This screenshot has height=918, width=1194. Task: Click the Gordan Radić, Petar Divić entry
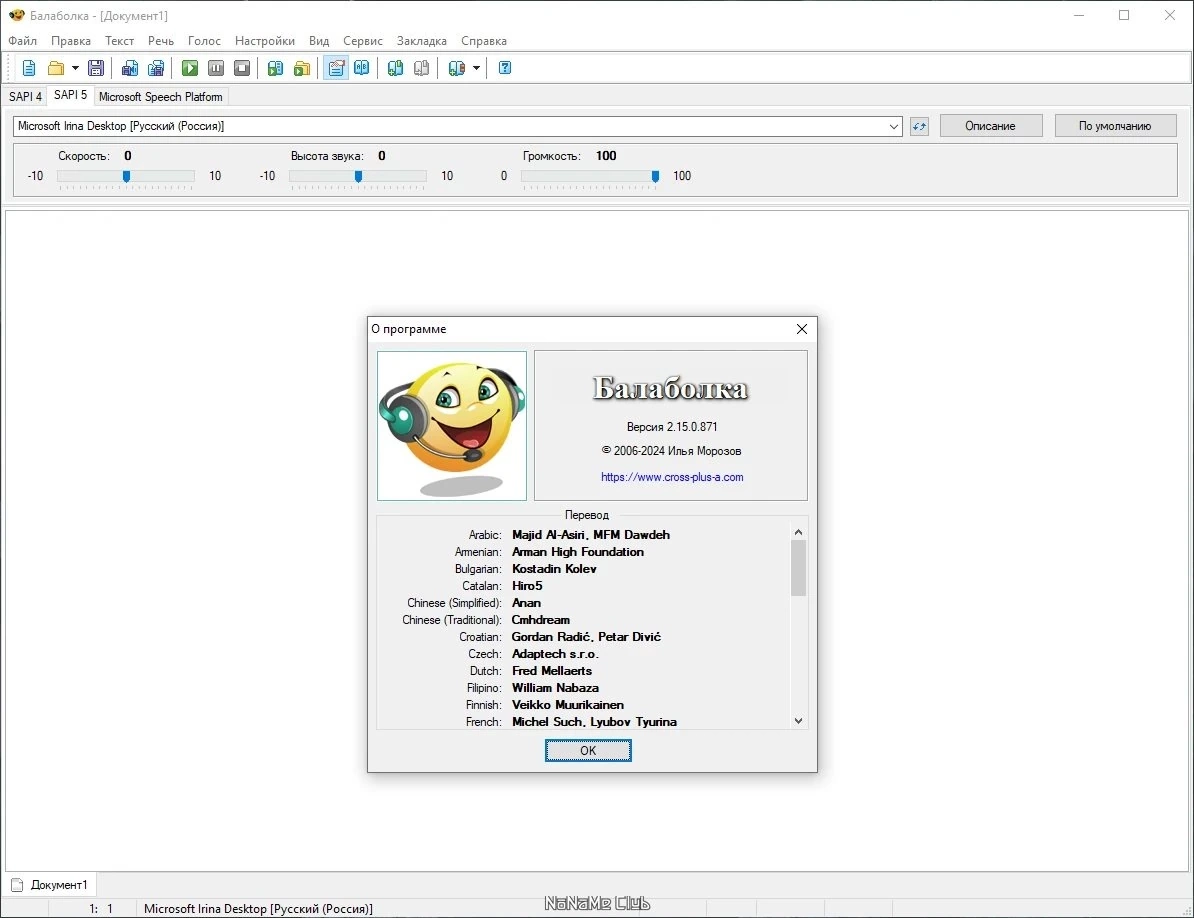tap(586, 637)
